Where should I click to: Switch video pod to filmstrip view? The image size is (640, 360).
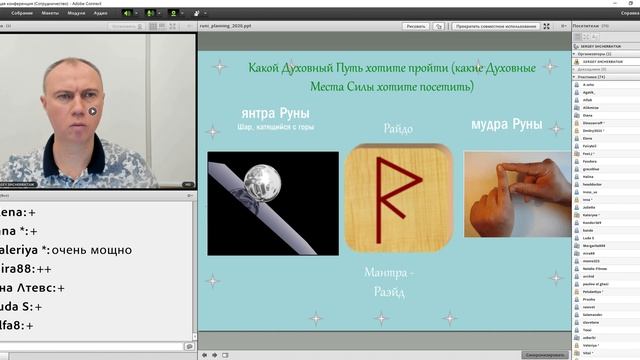click(162, 26)
